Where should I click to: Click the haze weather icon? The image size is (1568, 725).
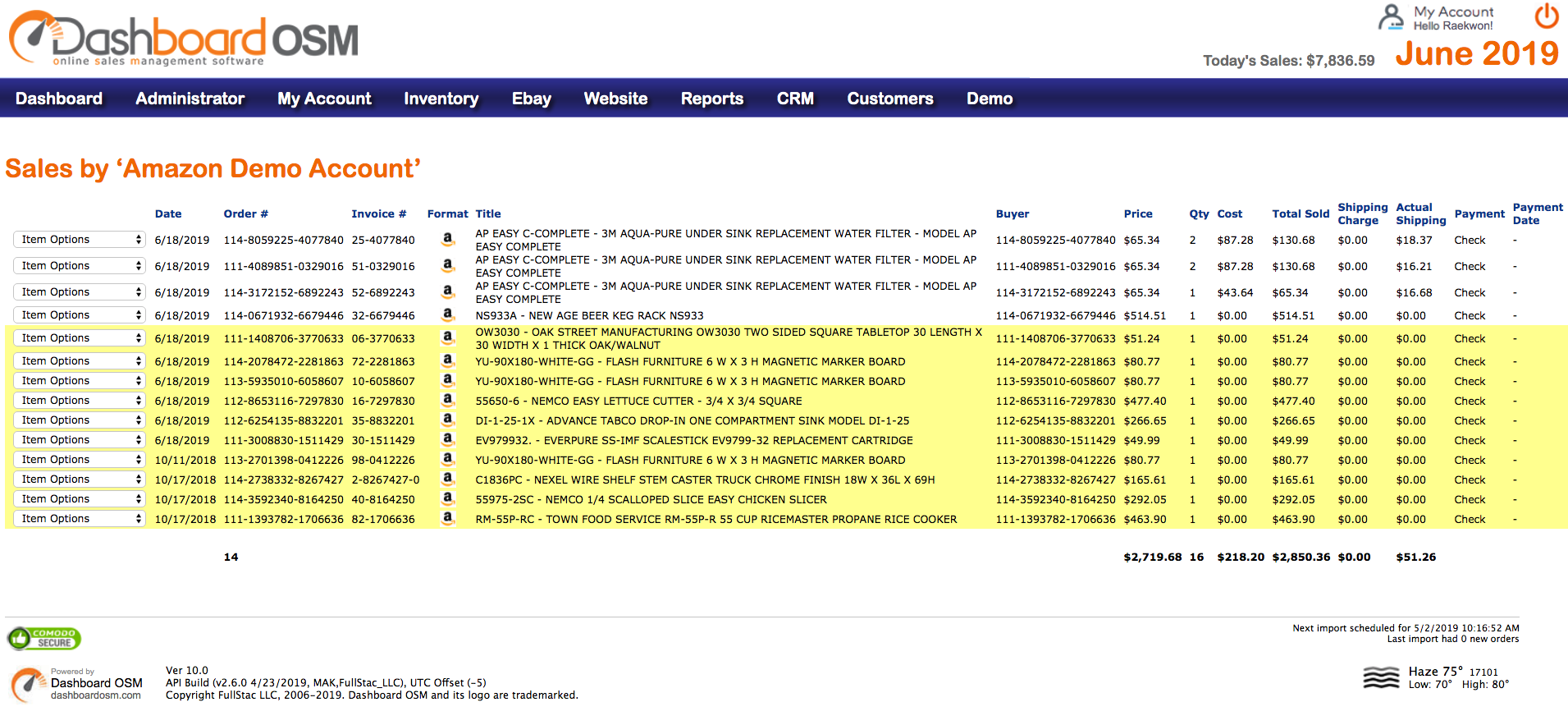coord(1381,678)
